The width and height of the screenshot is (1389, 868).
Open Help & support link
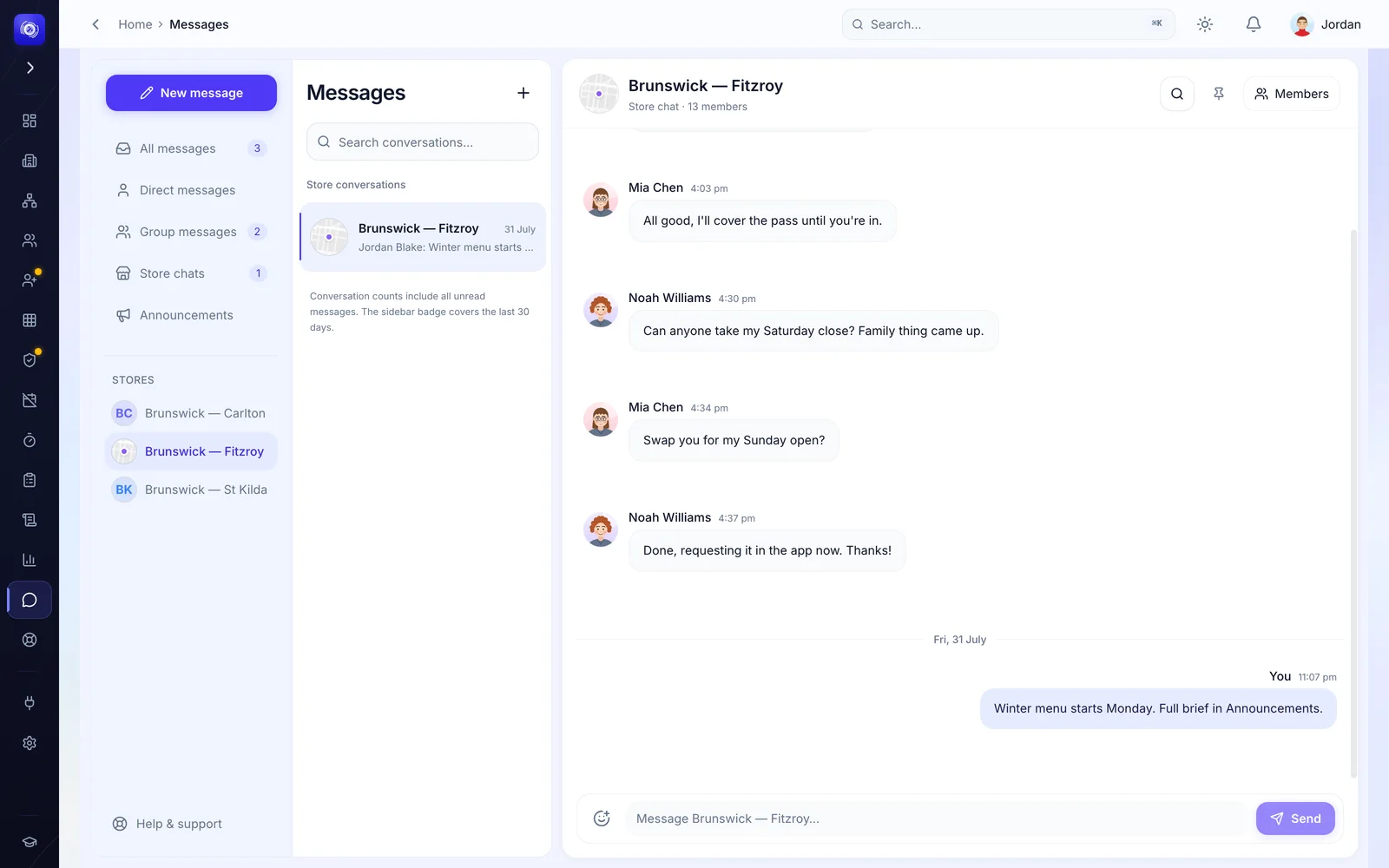[168, 824]
